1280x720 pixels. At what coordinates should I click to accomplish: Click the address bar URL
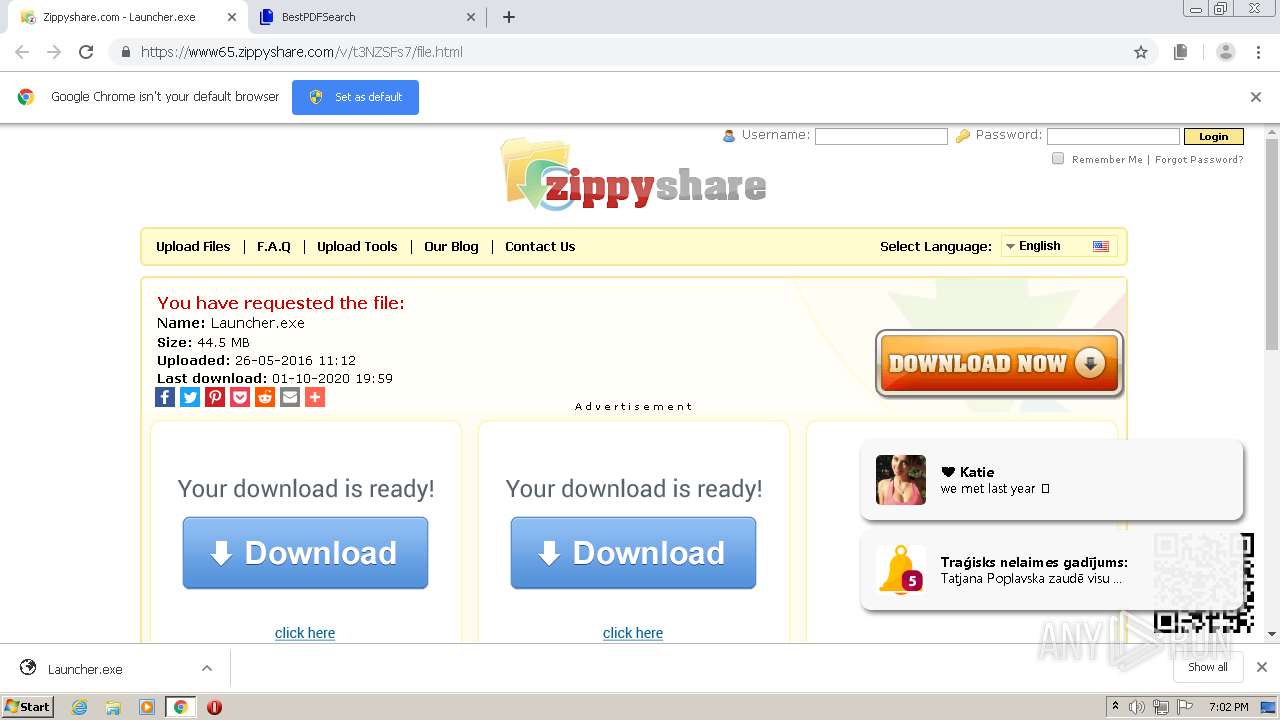tap(301, 52)
